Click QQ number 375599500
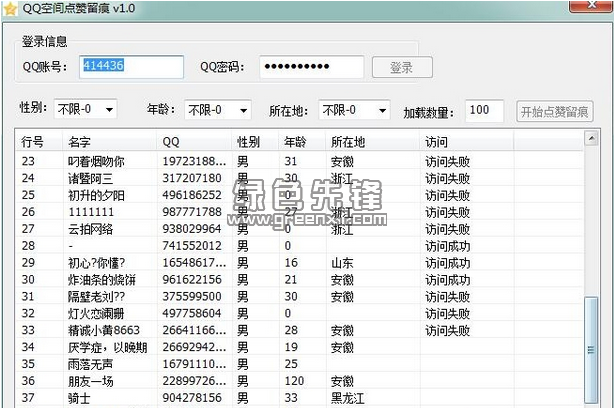The width and height of the screenshot is (614, 408). 192,296
